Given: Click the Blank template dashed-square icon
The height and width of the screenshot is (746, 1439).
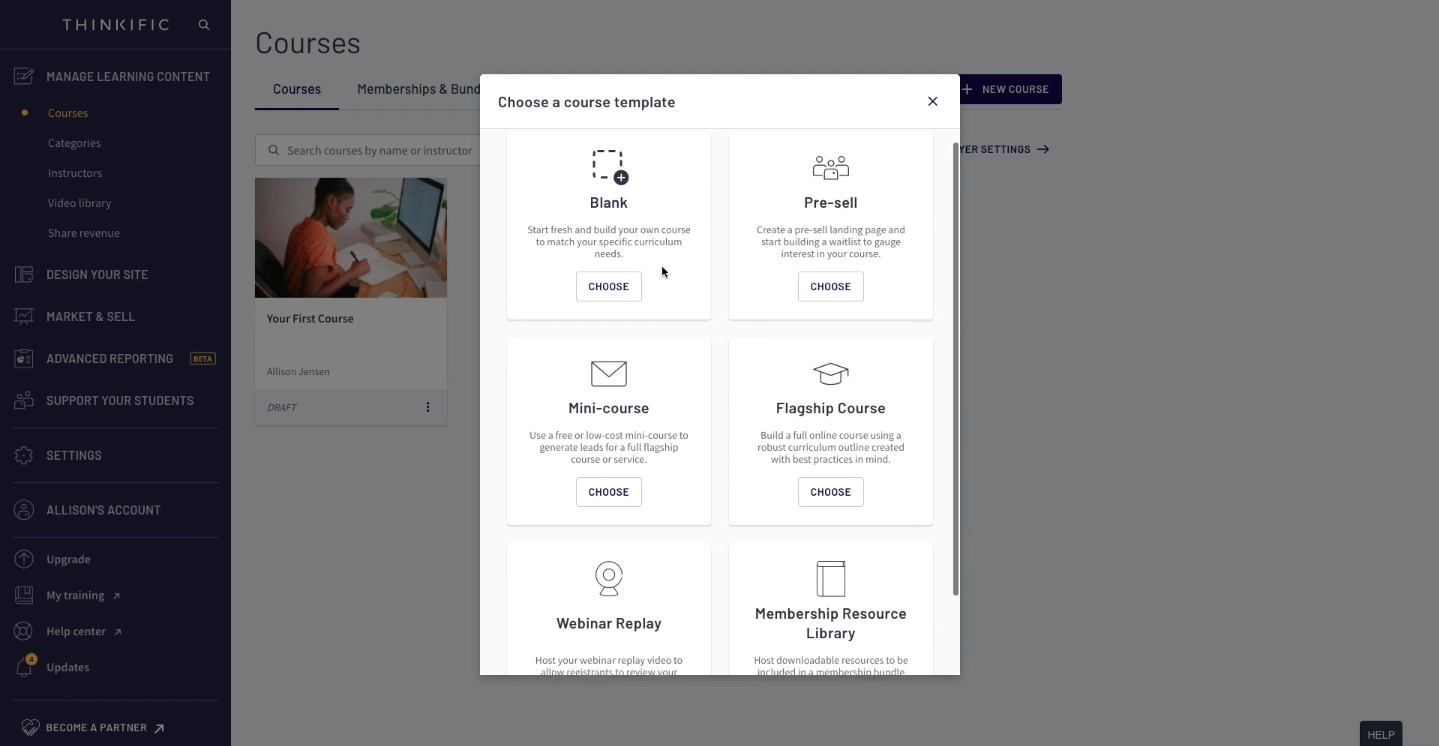Looking at the screenshot, I should (x=609, y=166).
